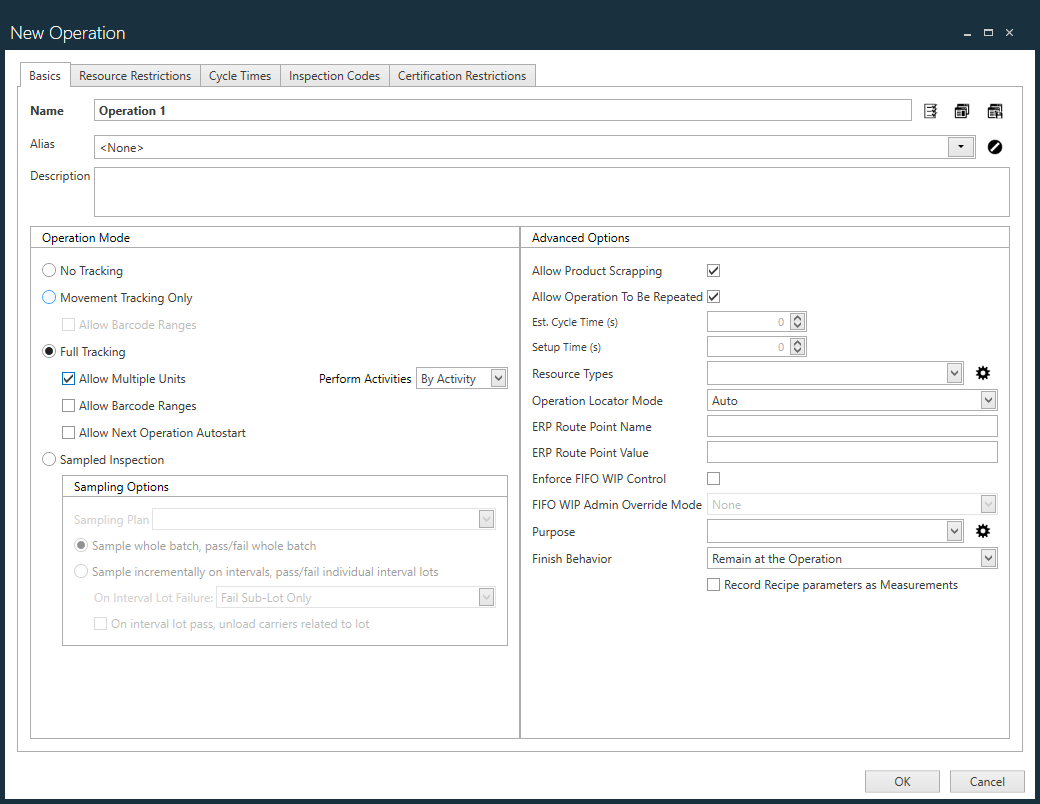Click the checklist icon beside the Name field
Viewport: 1040px width, 804px height.
930,110
